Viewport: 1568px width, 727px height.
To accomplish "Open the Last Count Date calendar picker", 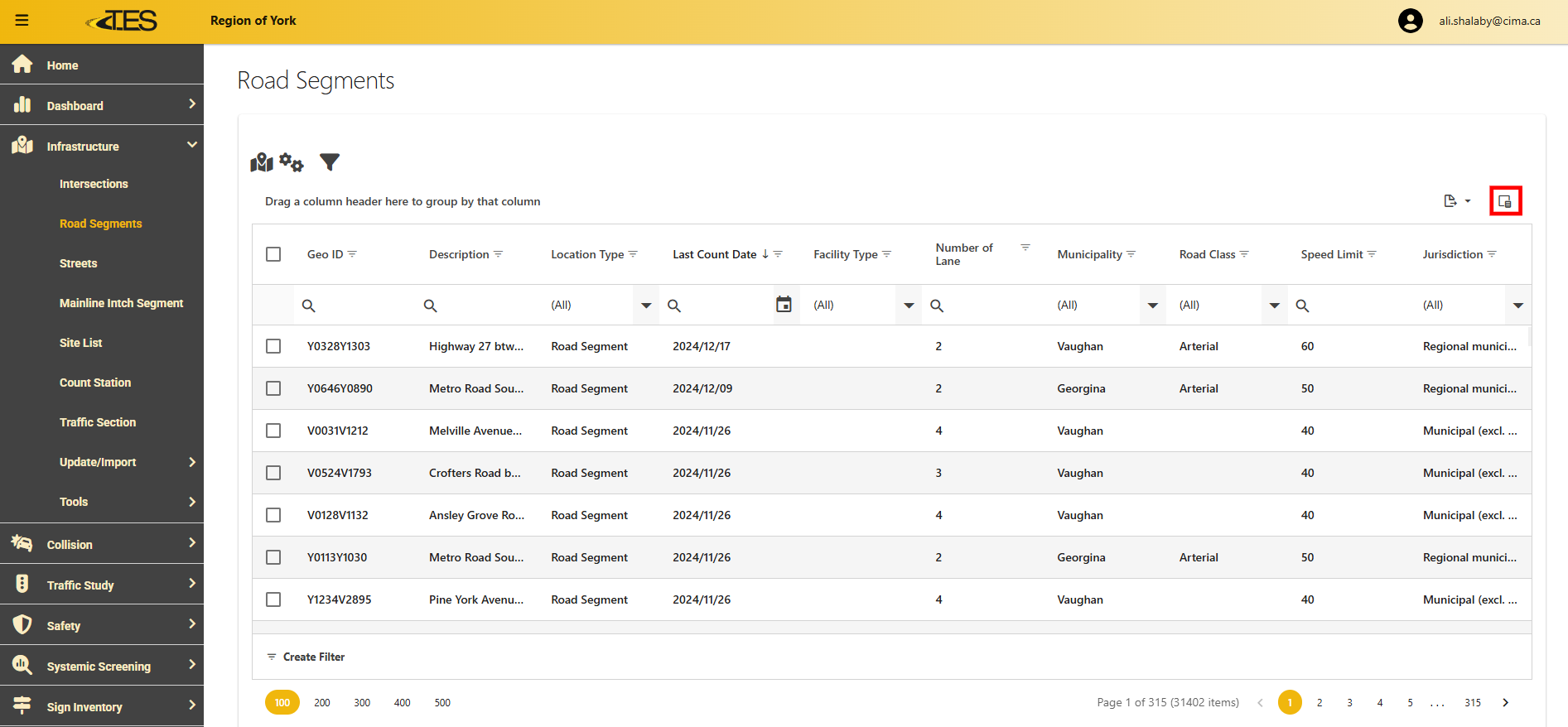I will [784, 305].
